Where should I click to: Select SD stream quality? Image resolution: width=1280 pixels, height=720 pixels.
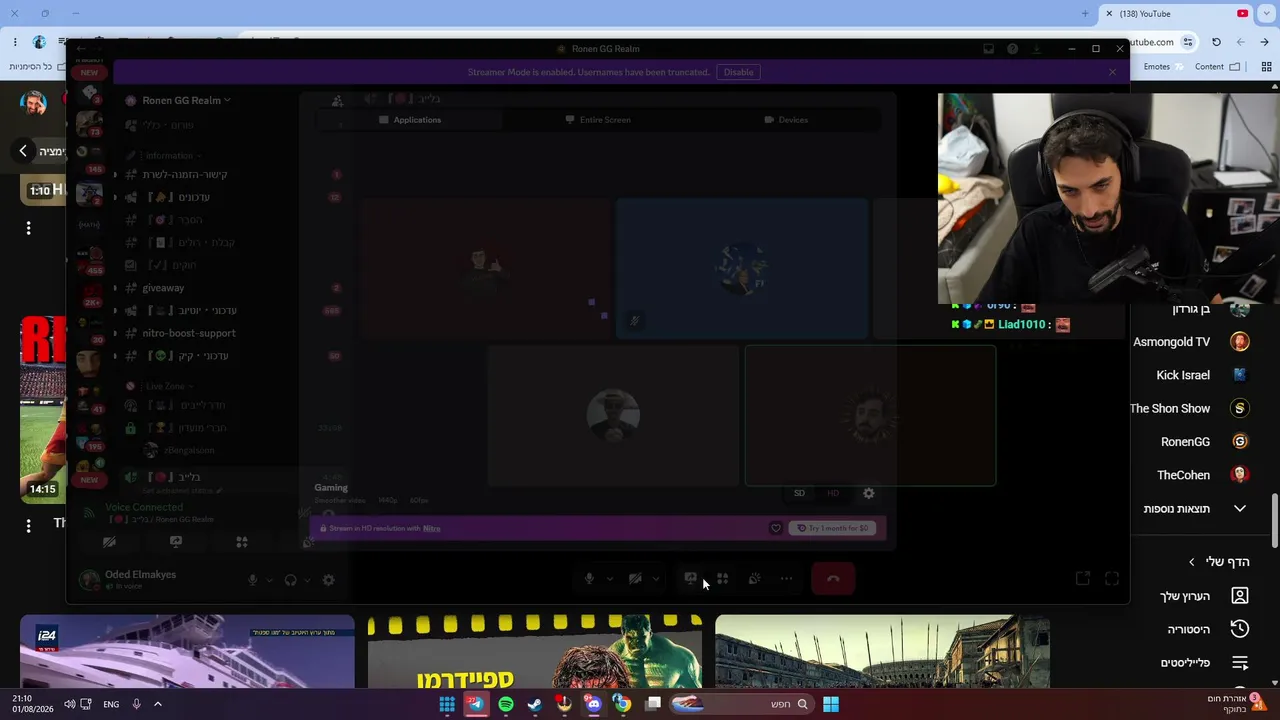pyautogui.click(x=799, y=493)
